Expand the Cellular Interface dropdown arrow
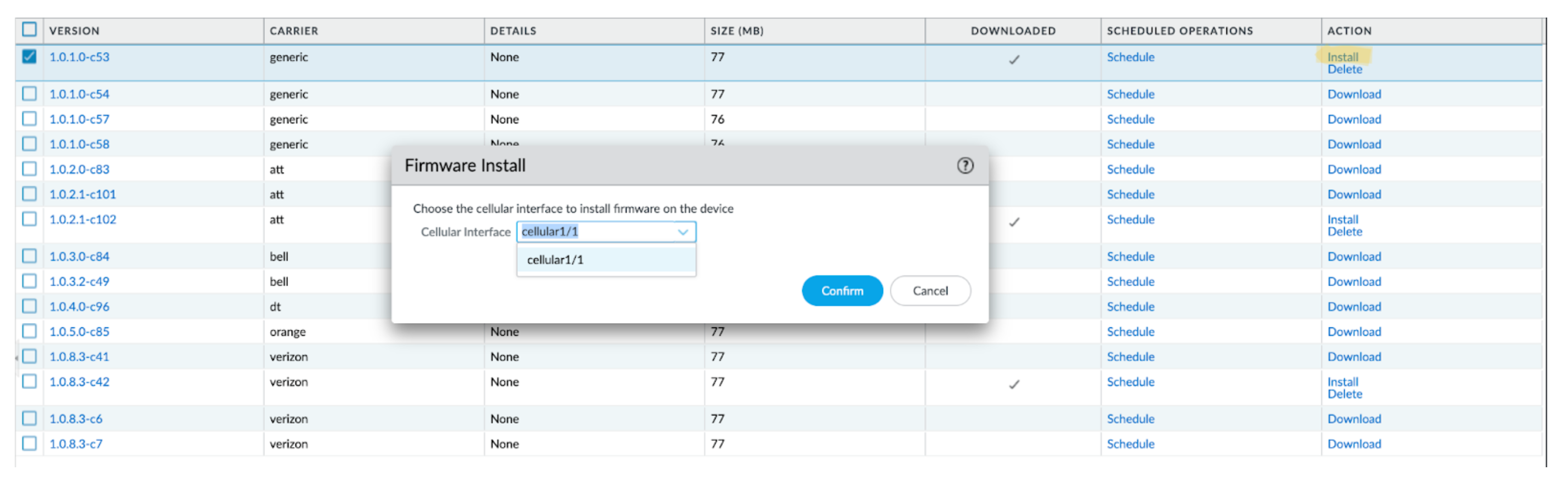Screen dimensions: 1568x504 click(683, 232)
